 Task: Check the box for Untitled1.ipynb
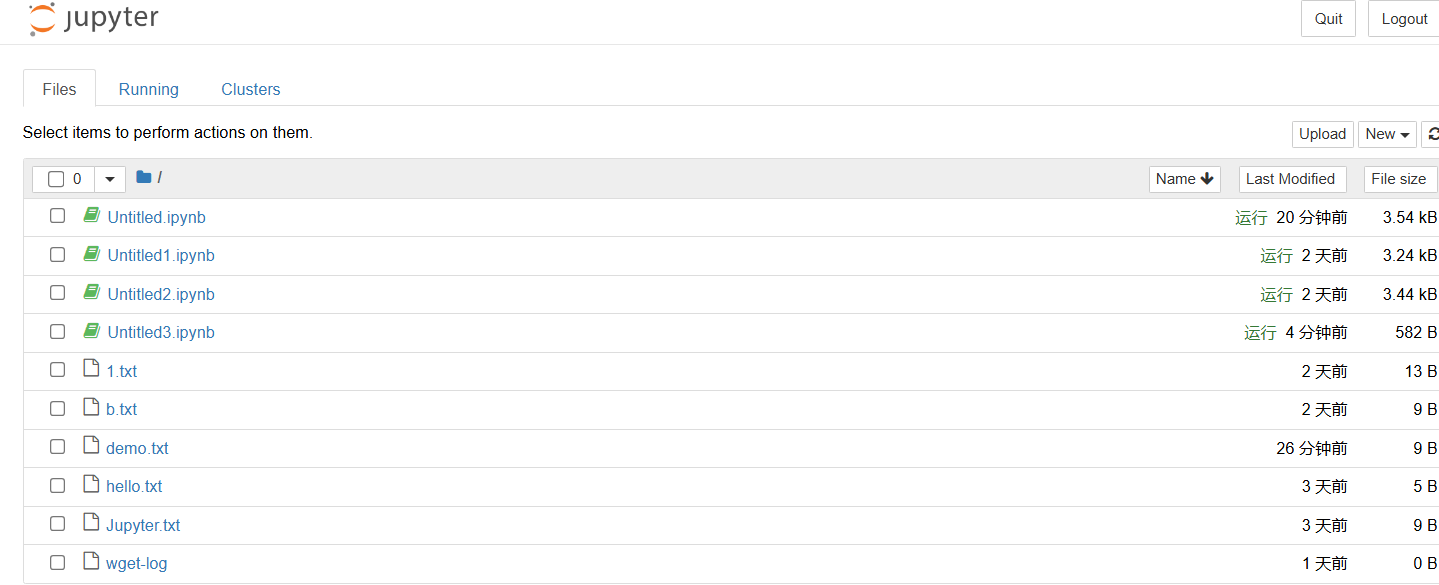point(58,255)
